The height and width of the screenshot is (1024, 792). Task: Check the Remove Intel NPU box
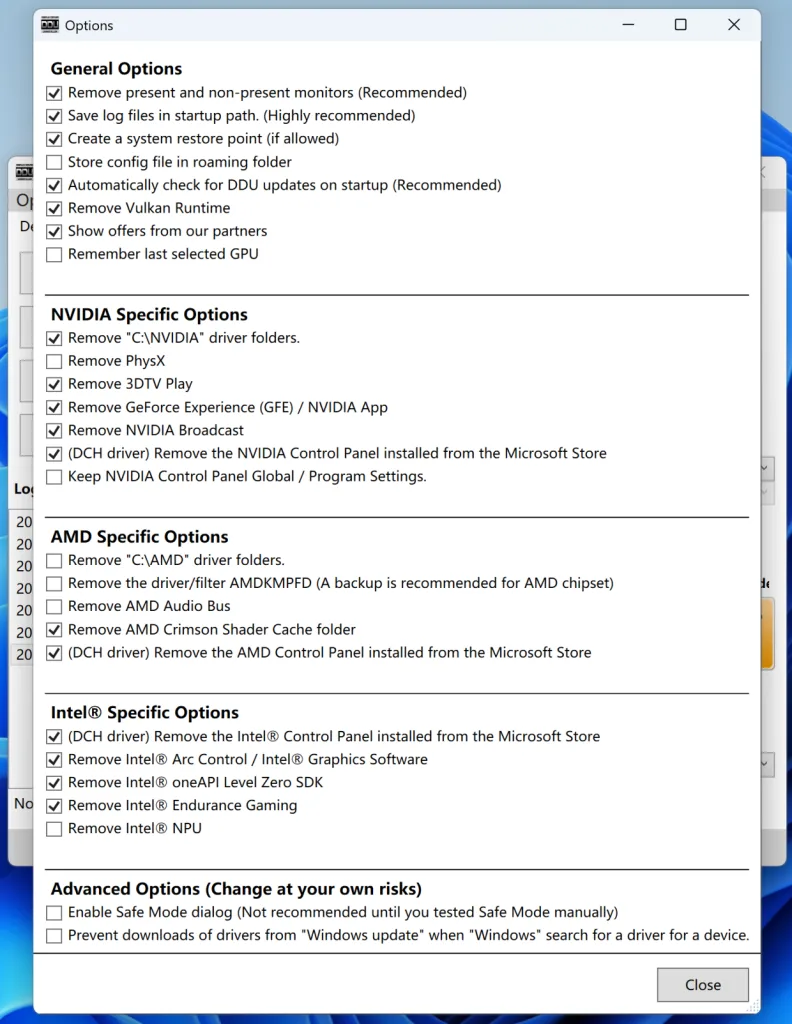click(x=54, y=829)
